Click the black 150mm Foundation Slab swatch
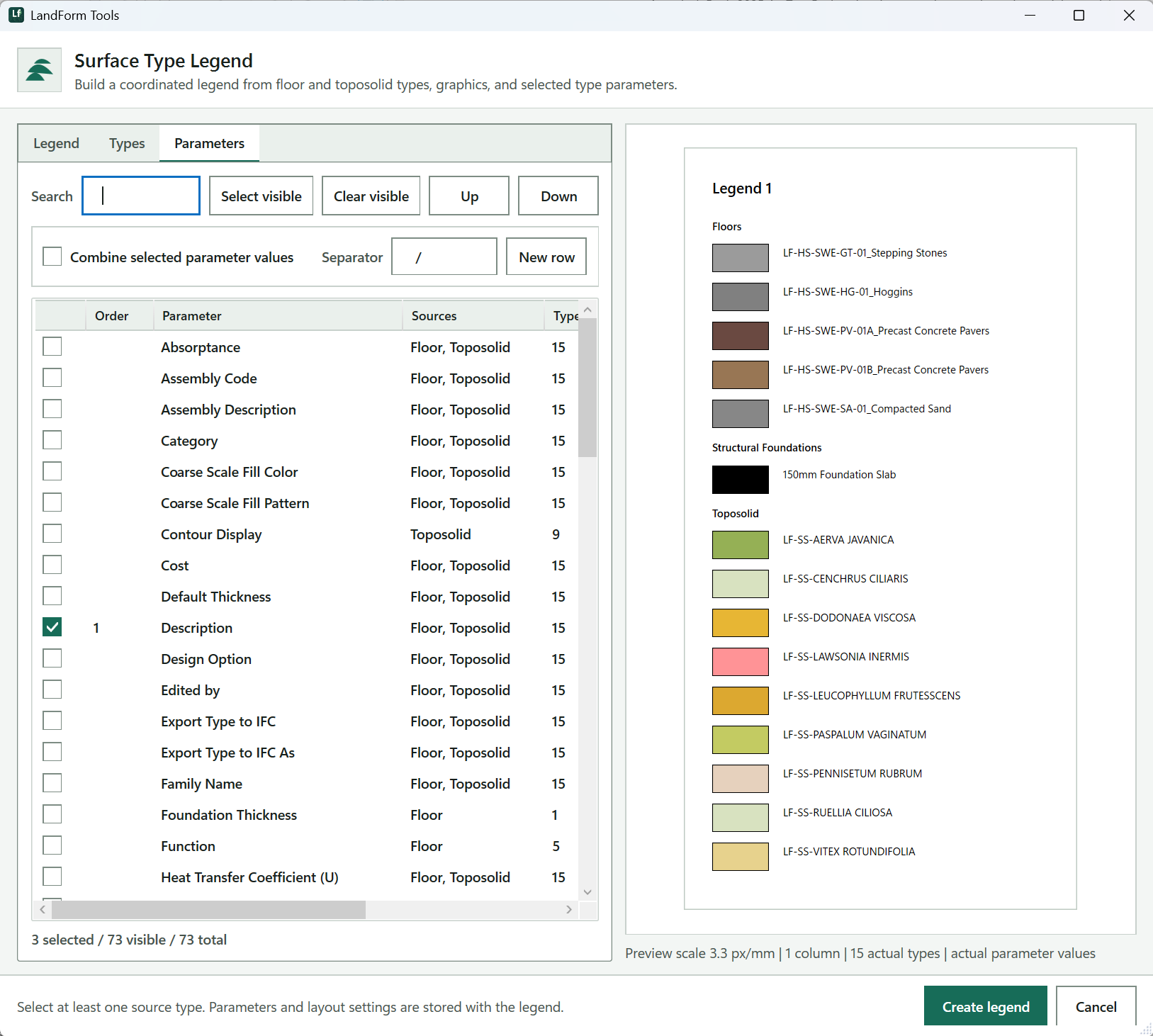The width and height of the screenshot is (1153, 1036). point(740,480)
